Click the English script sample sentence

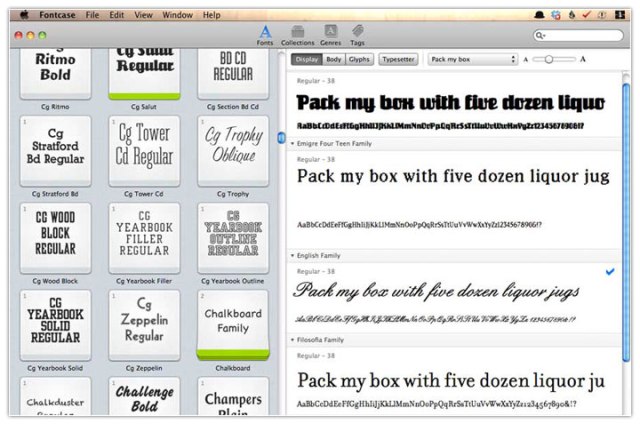point(436,291)
